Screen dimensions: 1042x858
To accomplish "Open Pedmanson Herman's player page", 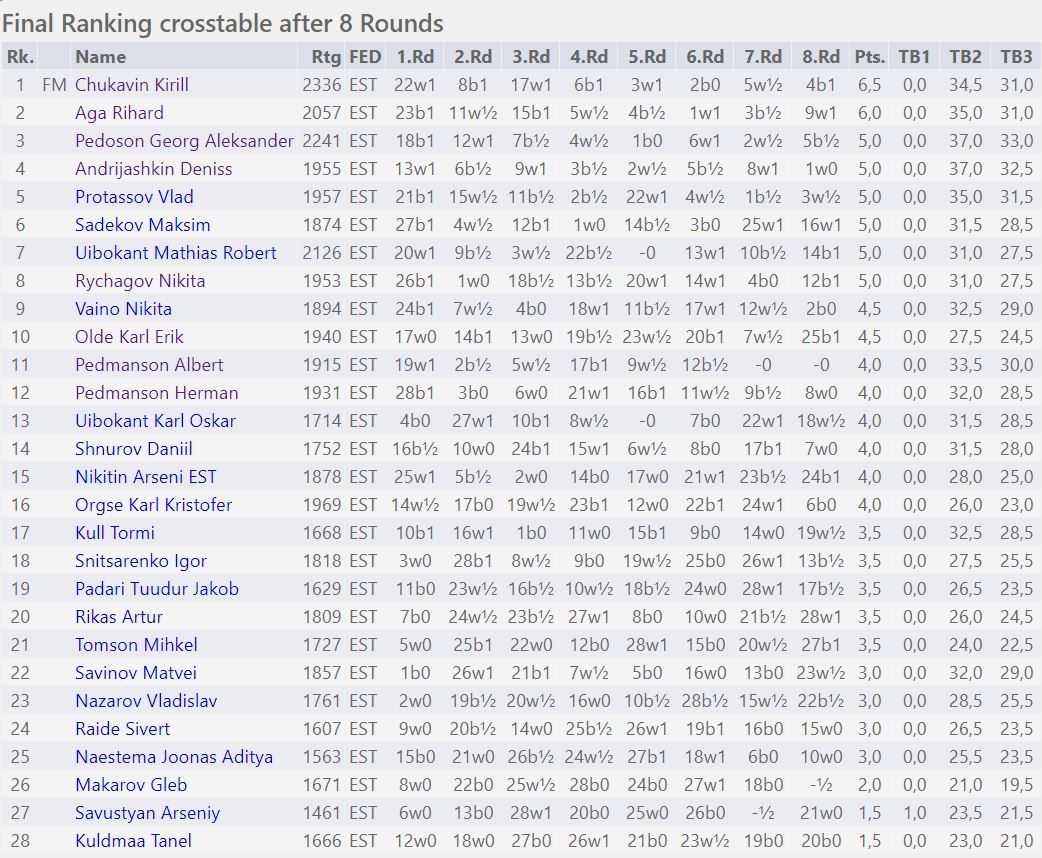I will [x=156, y=393].
